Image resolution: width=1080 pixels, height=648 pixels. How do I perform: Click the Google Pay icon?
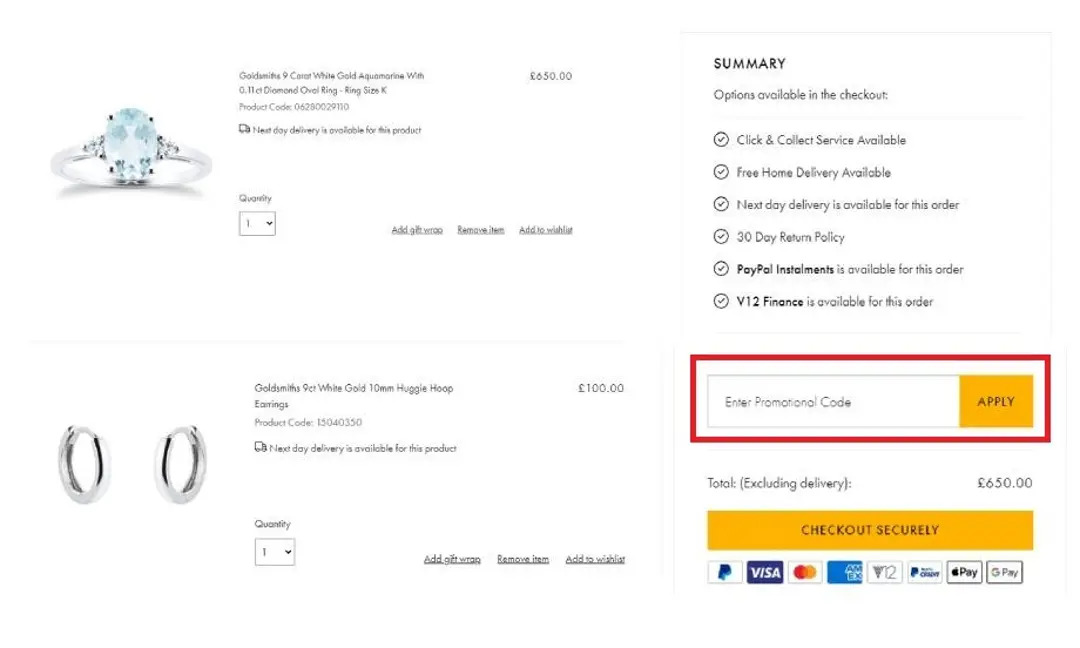tap(1004, 573)
